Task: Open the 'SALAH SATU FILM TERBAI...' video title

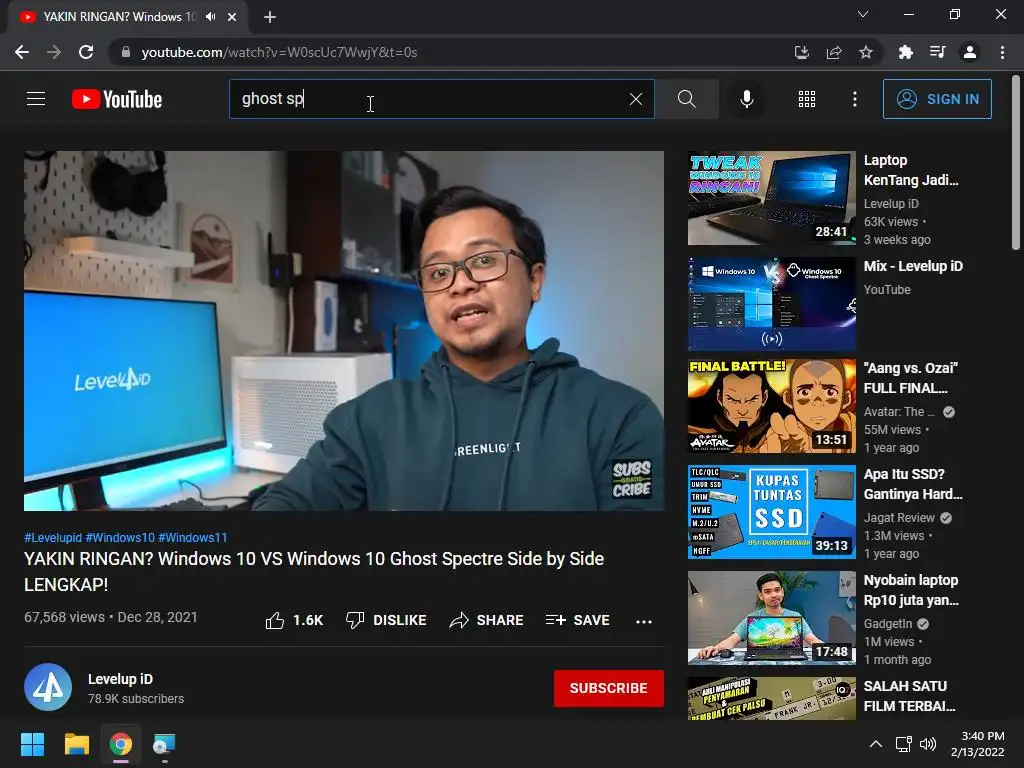Action: coord(909,696)
